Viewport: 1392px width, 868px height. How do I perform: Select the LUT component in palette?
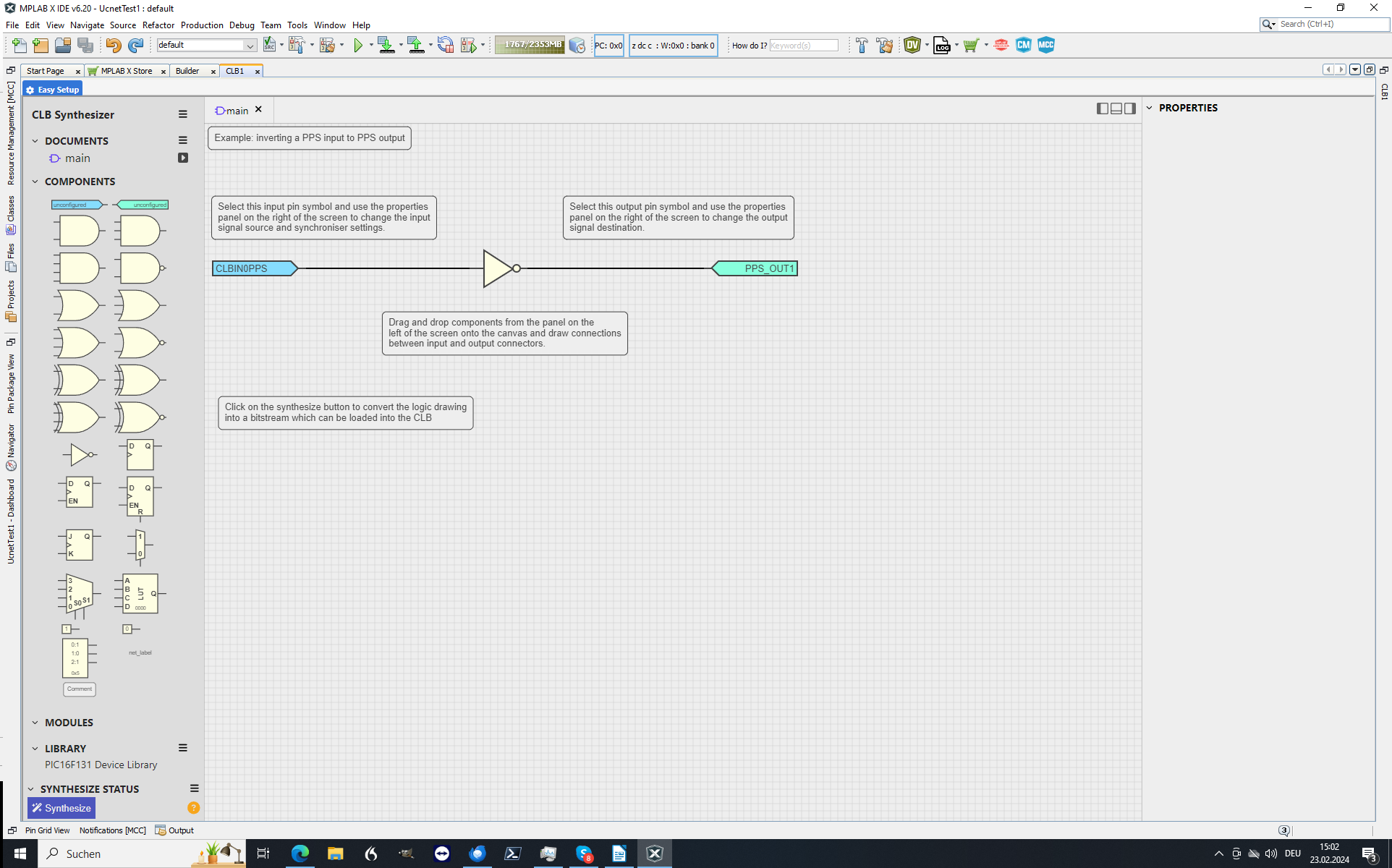pyautogui.click(x=140, y=594)
